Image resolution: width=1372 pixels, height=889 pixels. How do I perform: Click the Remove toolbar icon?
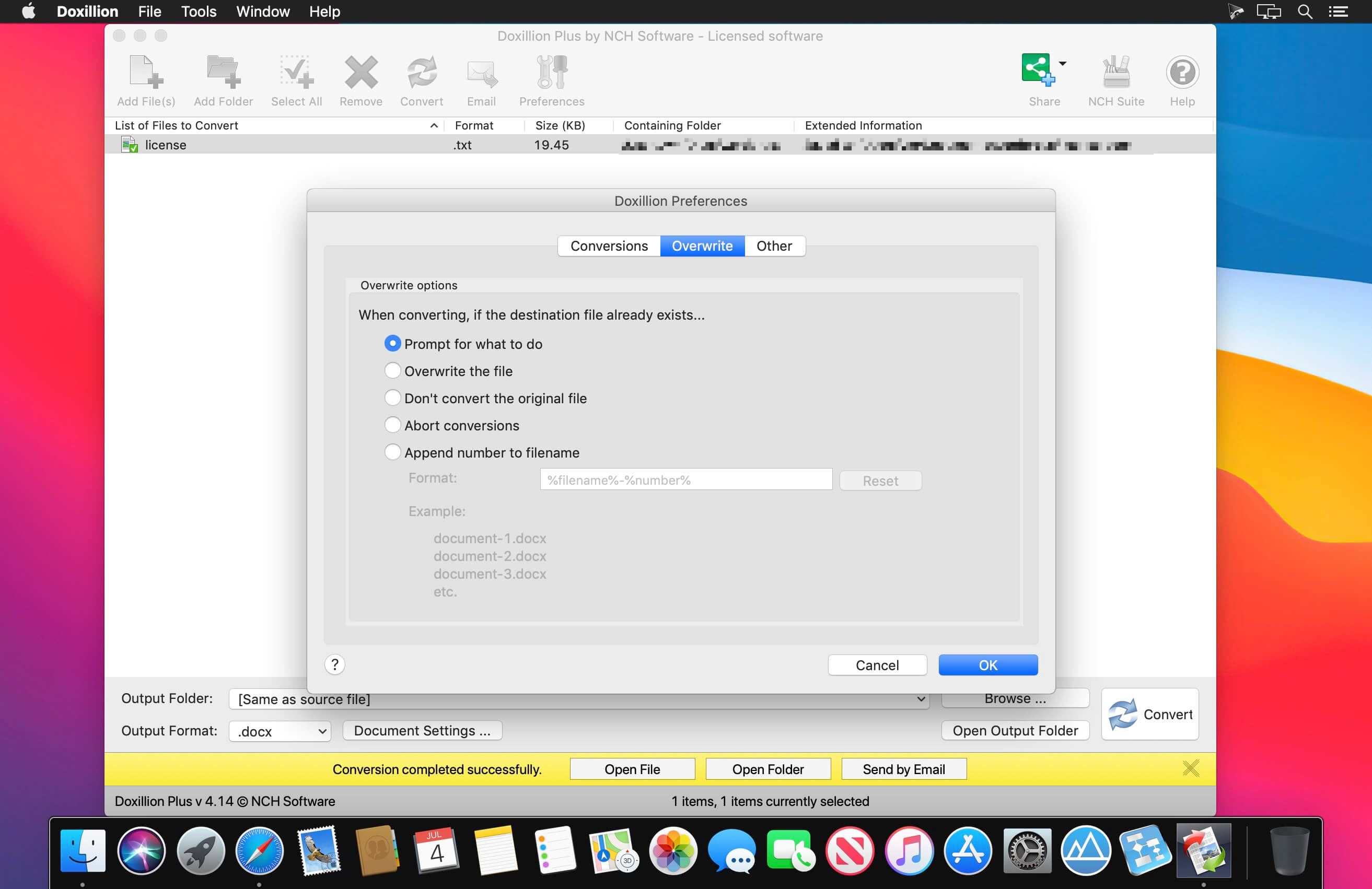(x=361, y=73)
